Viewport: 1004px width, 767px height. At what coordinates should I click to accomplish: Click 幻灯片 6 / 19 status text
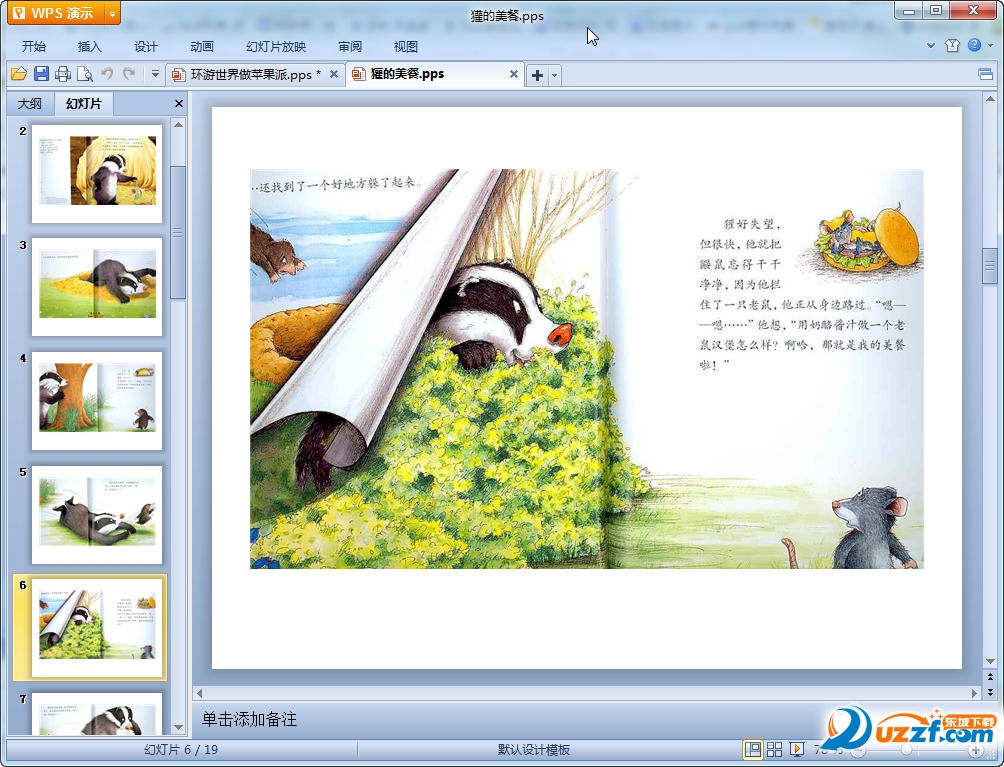click(181, 749)
